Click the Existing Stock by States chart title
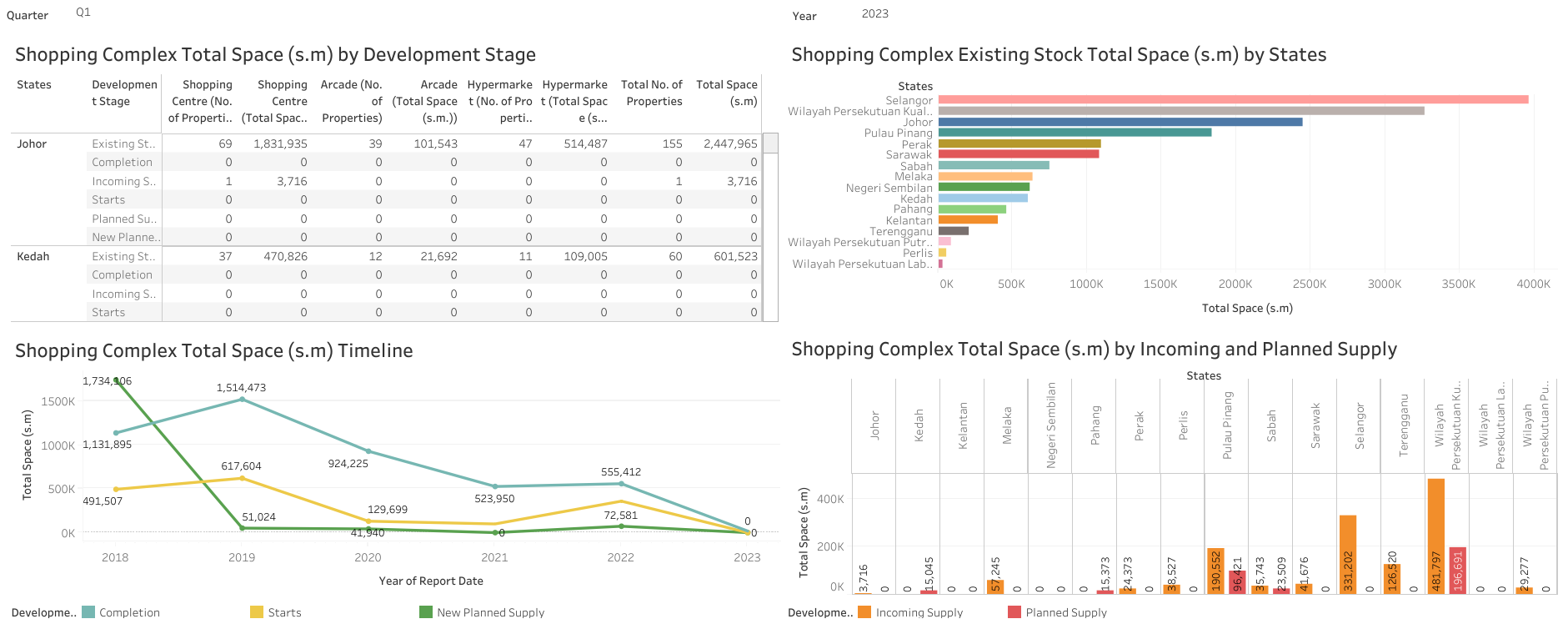This screenshot has height=629, width=1568. coord(1059,54)
